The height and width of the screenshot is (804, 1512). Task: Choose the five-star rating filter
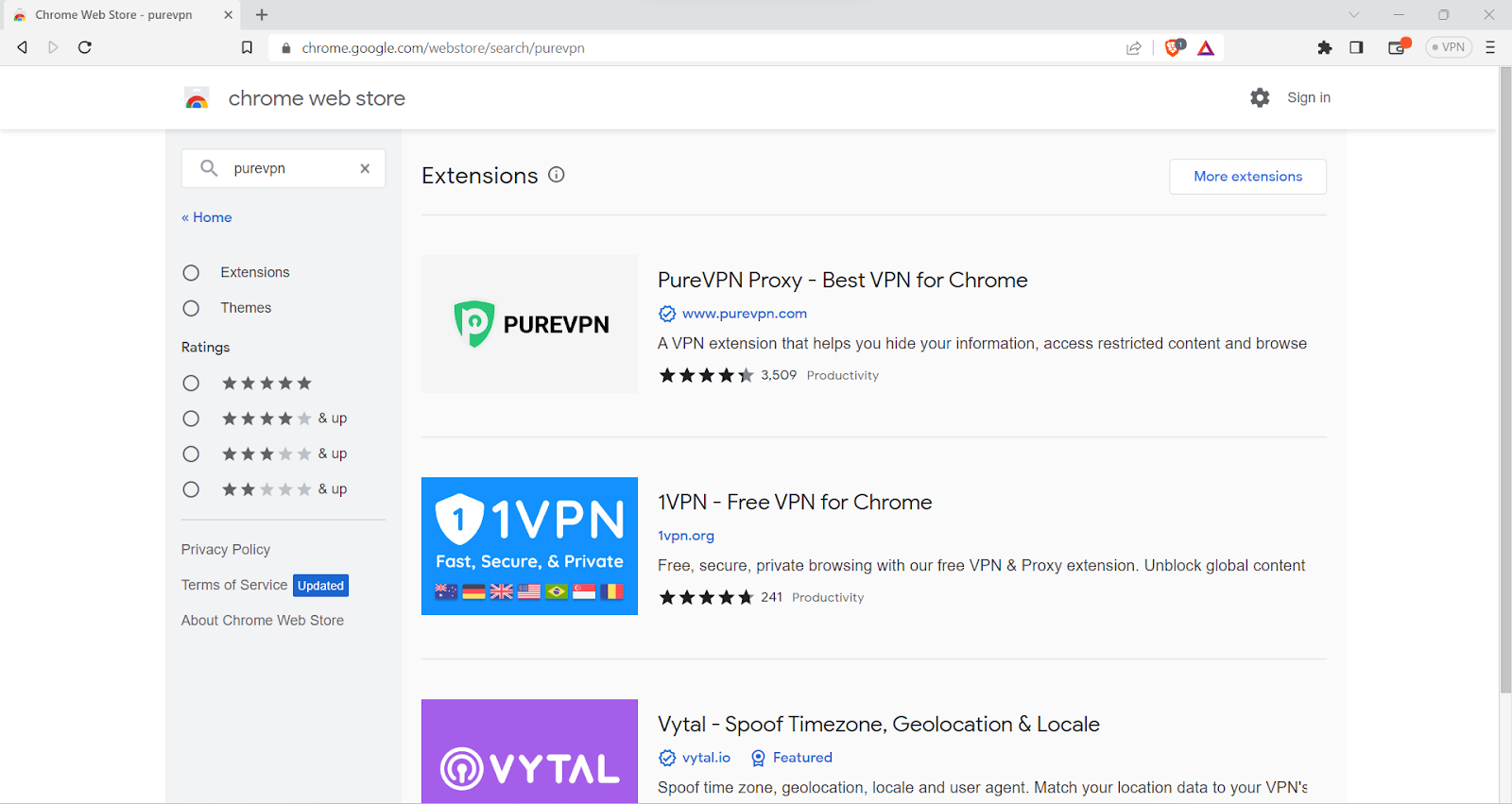[x=191, y=384]
